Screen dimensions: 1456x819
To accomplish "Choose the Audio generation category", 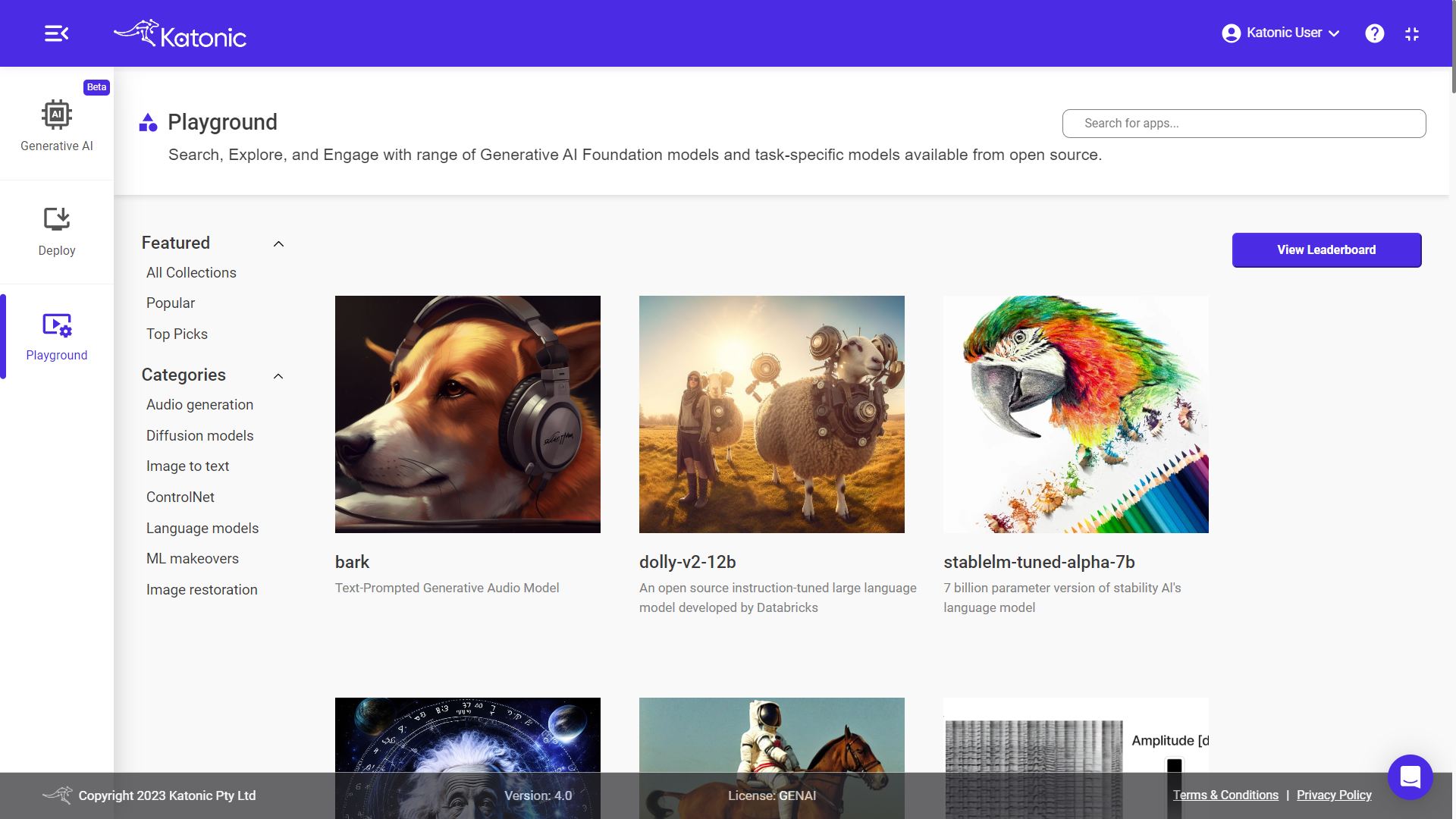I will coord(199,405).
